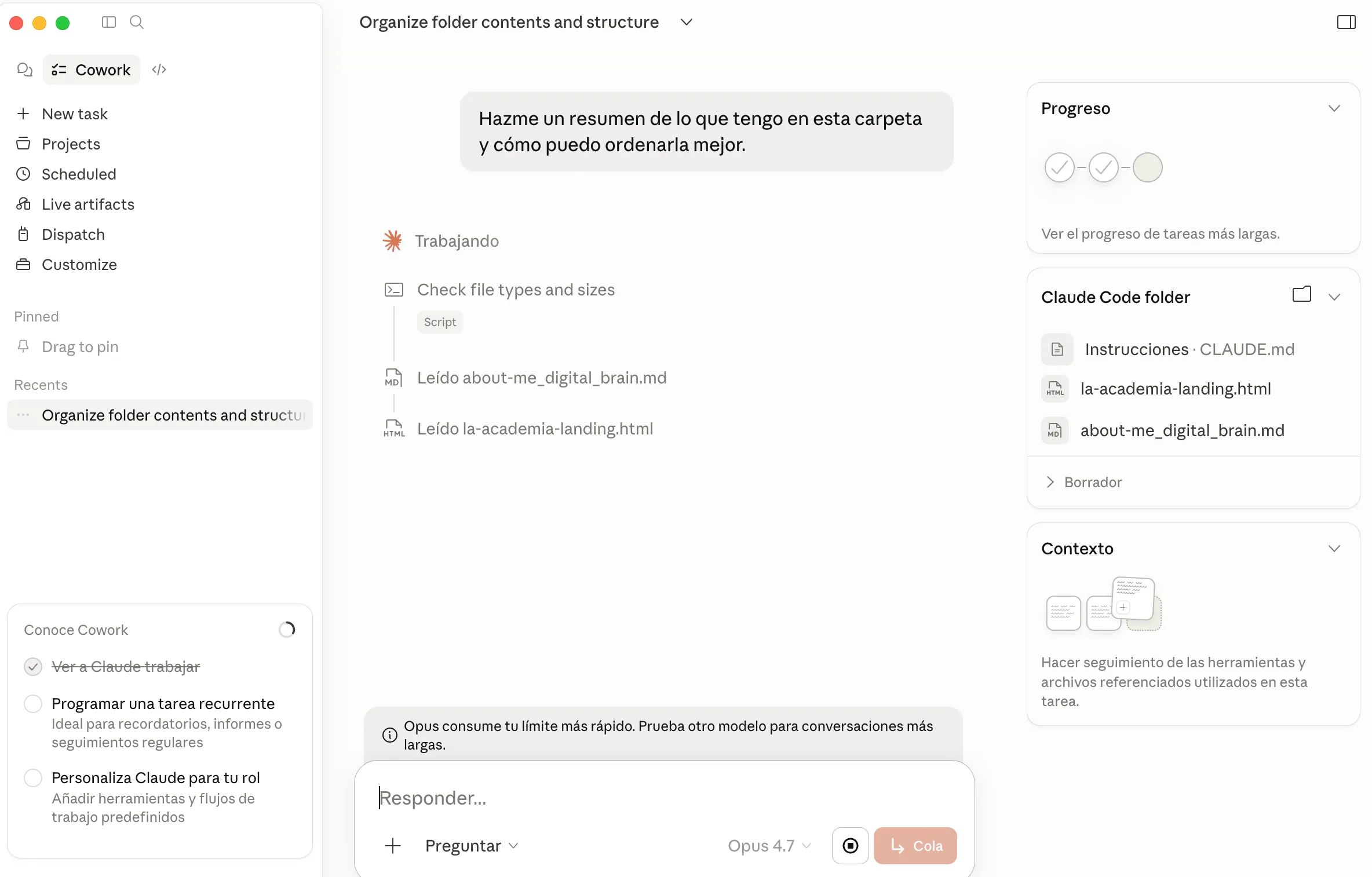
Task: Open Scheduled in the sidebar
Action: tap(79, 174)
